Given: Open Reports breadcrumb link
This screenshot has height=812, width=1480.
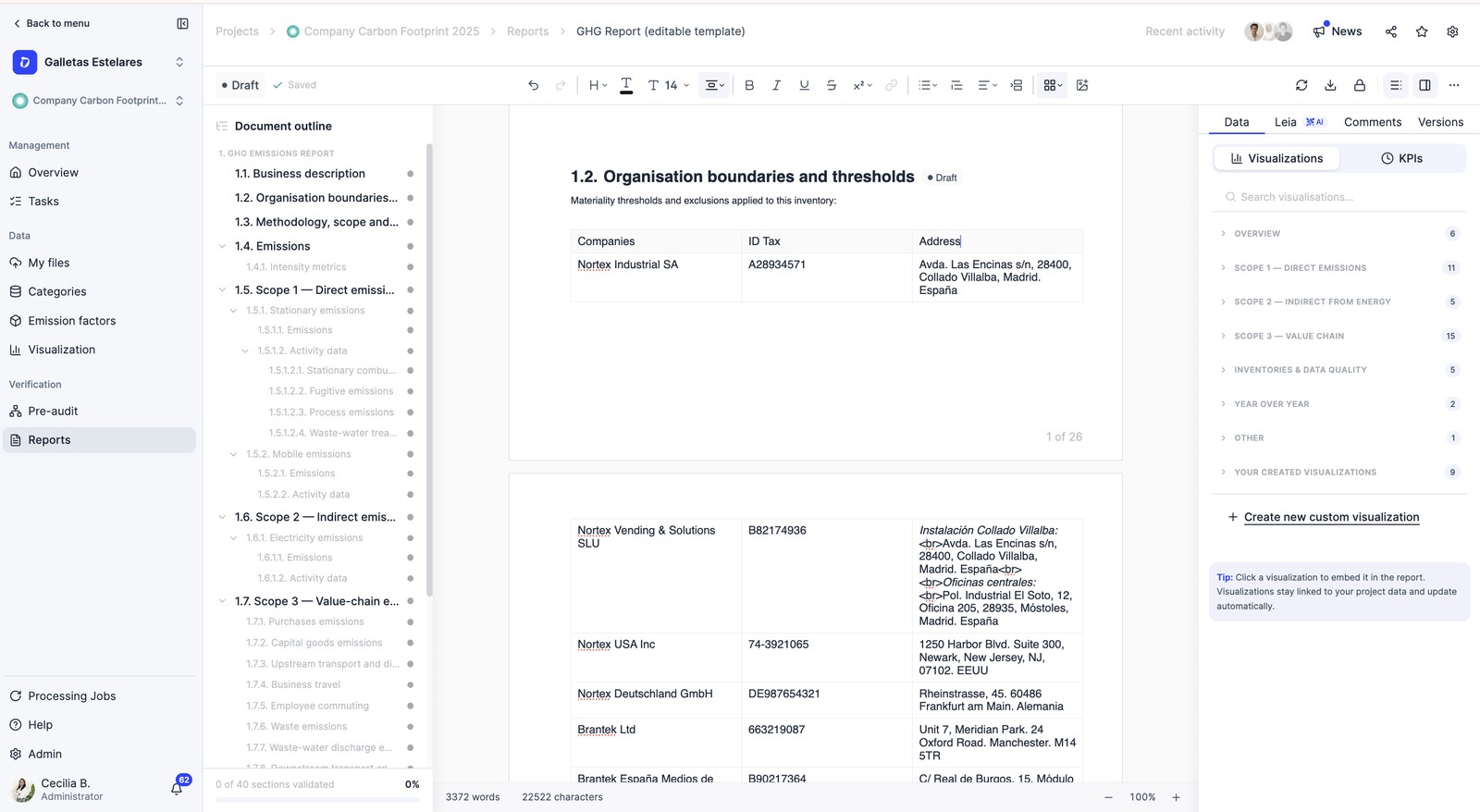Looking at the screenshot, I should [527, 31].
